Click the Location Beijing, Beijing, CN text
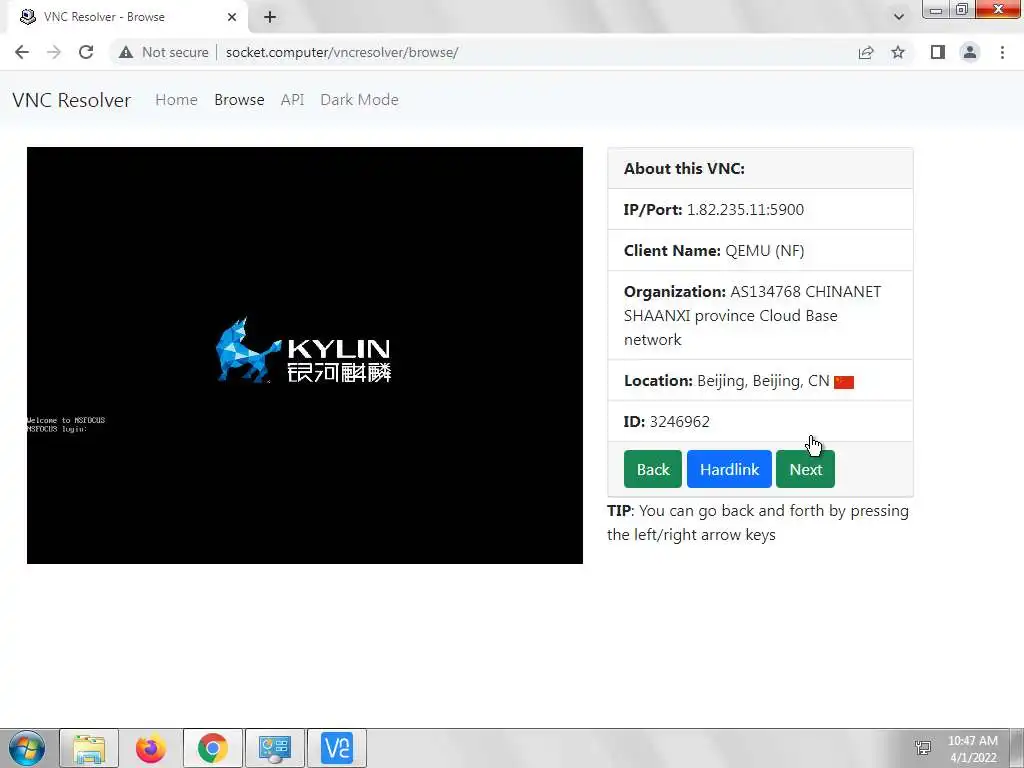 tap(726, 381)
